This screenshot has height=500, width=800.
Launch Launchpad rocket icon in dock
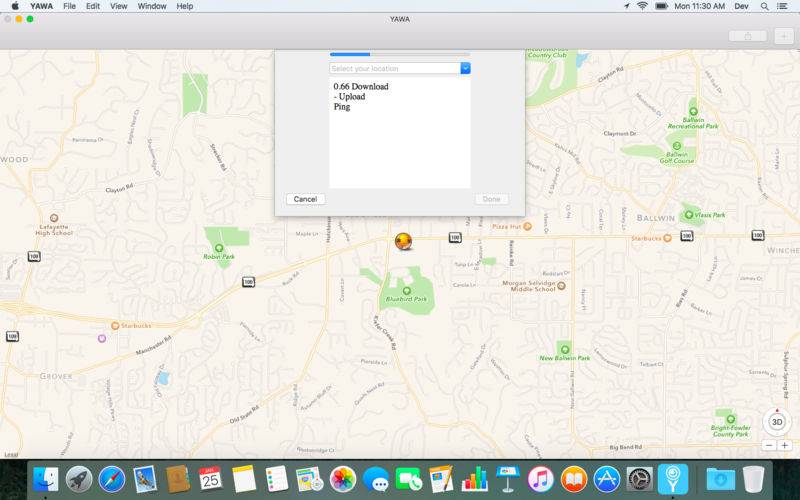coord(79,480)
